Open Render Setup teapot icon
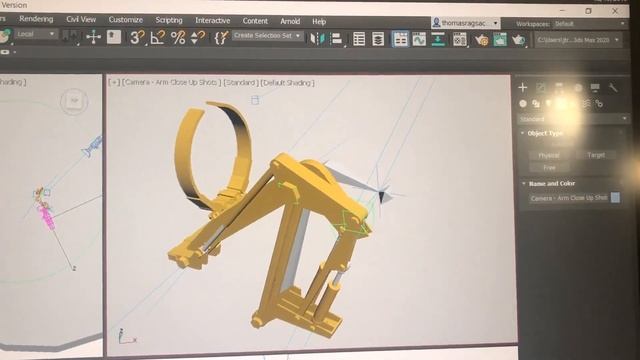 tap(481, 40)
